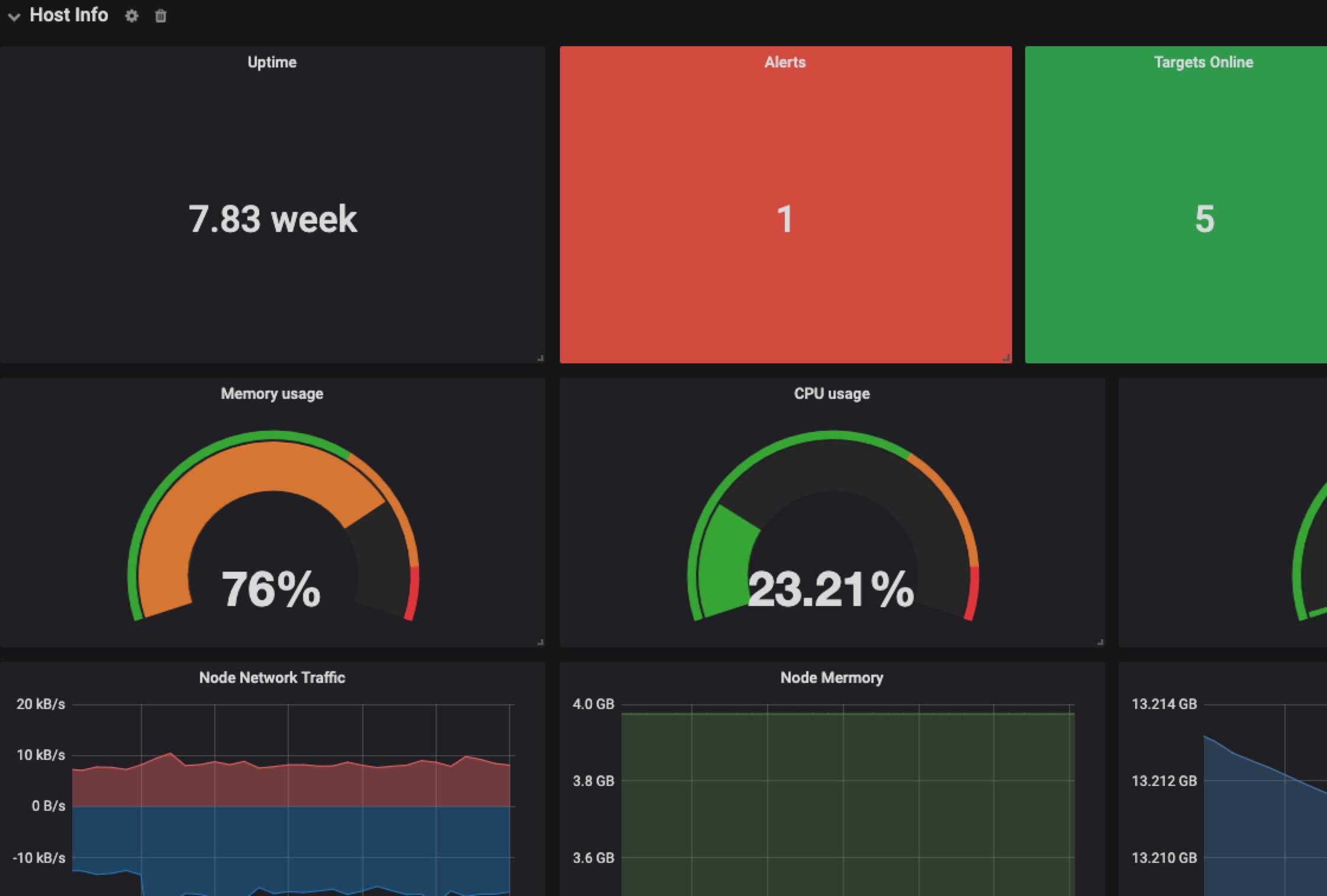This screenshot has height=896, width=1327.
Task: Open the Memory usage panel title menu
Action: coord(272,393)
